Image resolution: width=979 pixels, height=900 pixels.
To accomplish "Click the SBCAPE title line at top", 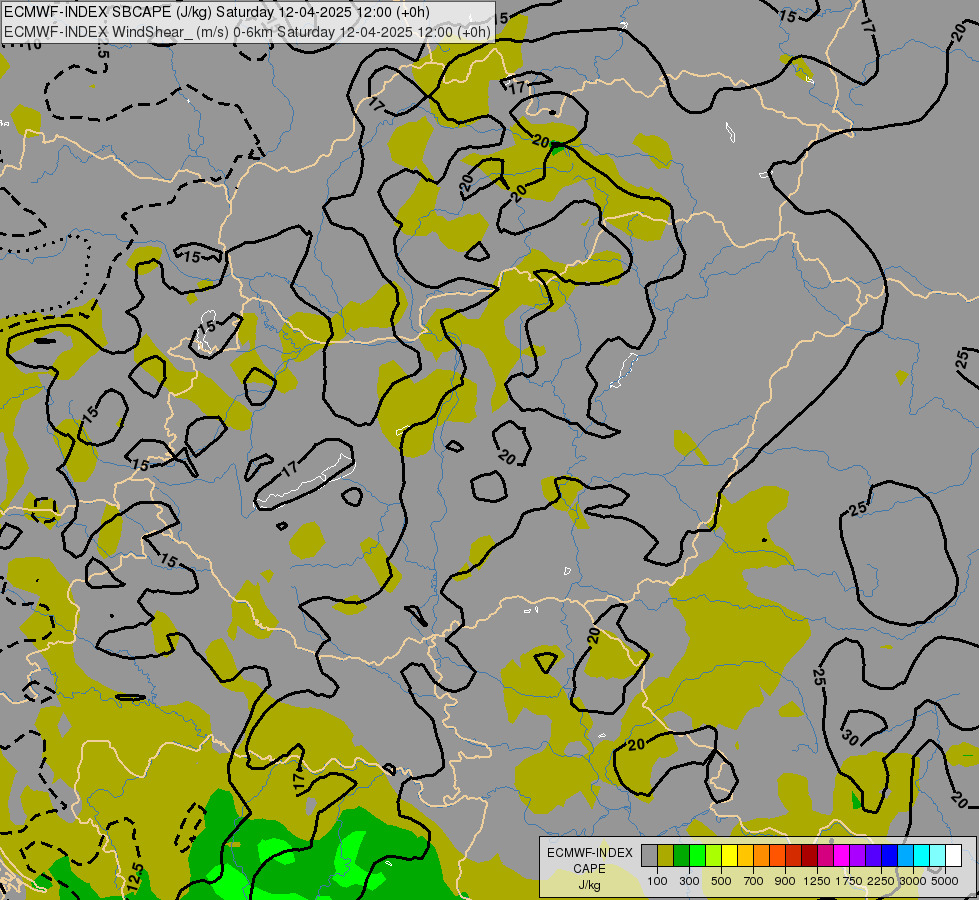I will point(217,12).
